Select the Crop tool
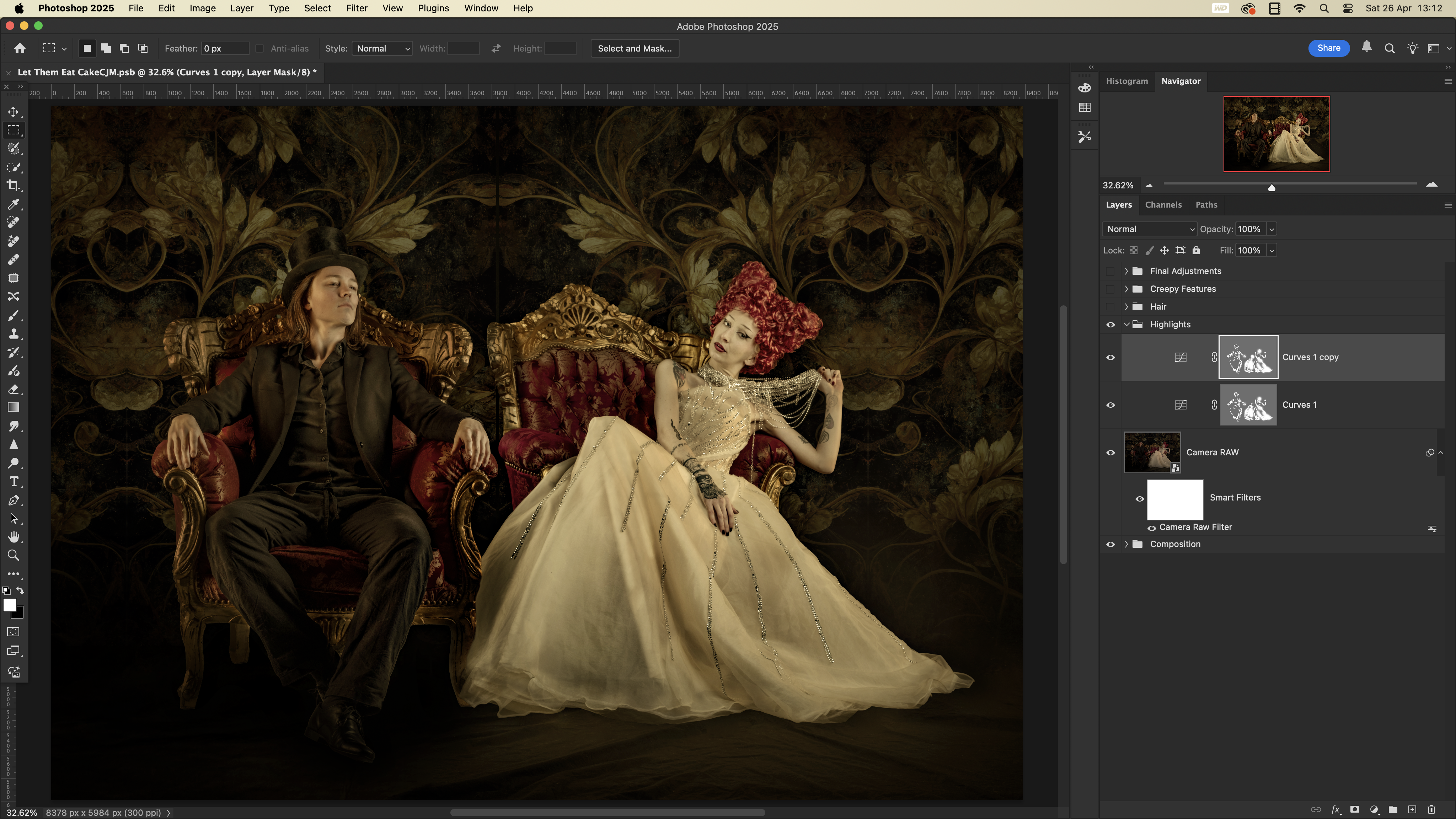This screenshot has height=819, width=1456. tap(14, 186)
